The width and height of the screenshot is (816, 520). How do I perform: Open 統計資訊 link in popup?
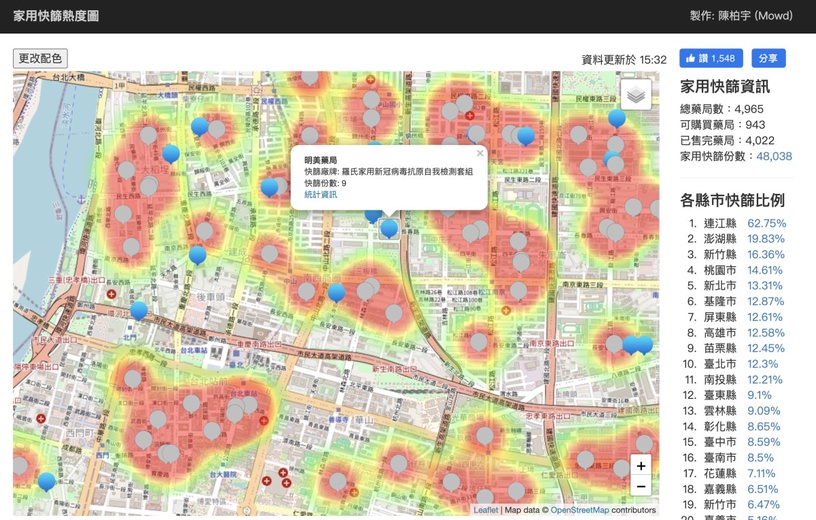(321, 194)
